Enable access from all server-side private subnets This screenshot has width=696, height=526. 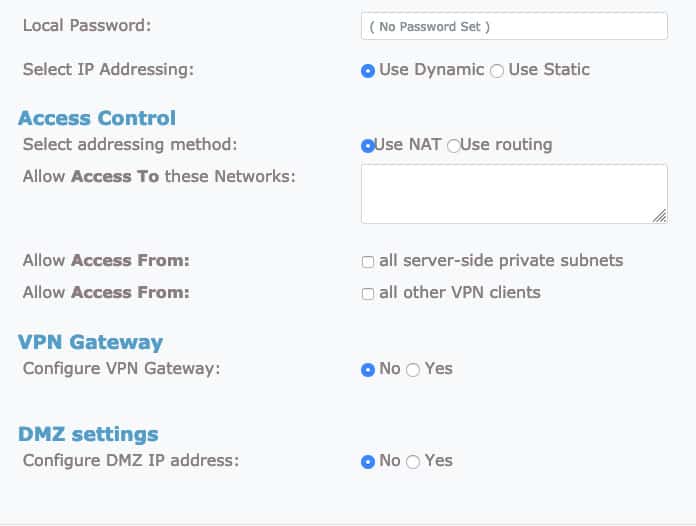click(368, 262)
